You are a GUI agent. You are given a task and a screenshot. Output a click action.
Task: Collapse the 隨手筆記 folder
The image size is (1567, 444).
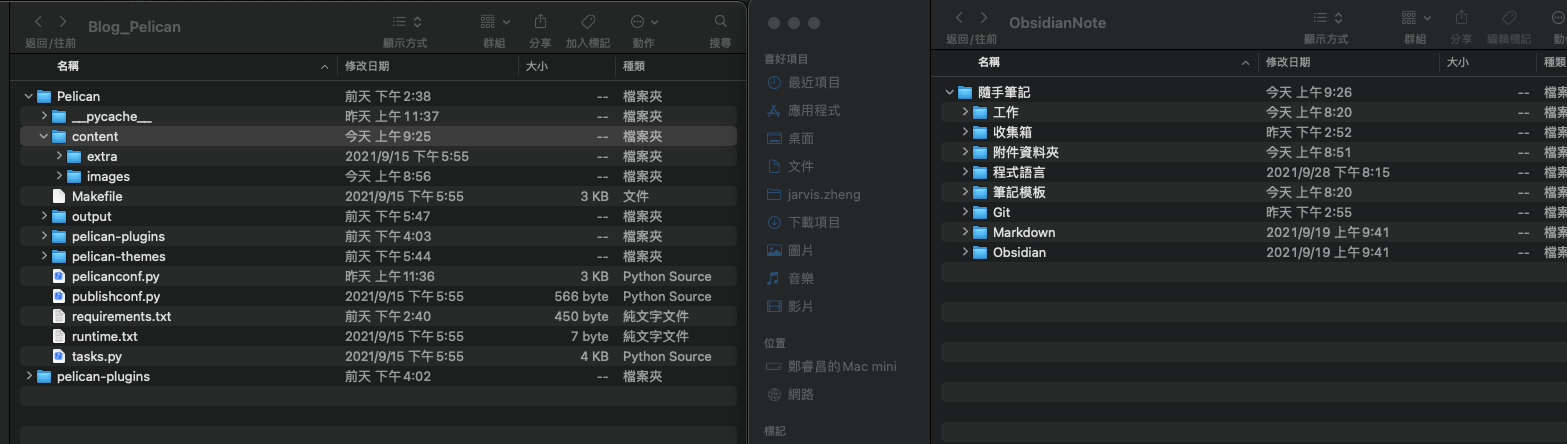[x=949, y=92]
